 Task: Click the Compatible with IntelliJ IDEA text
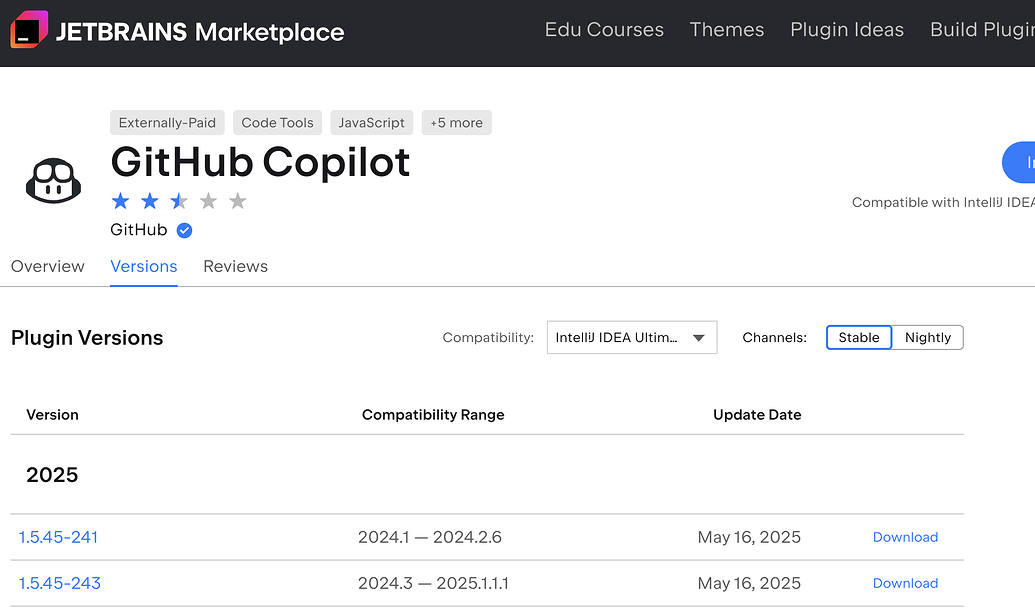tap(943, 203)
